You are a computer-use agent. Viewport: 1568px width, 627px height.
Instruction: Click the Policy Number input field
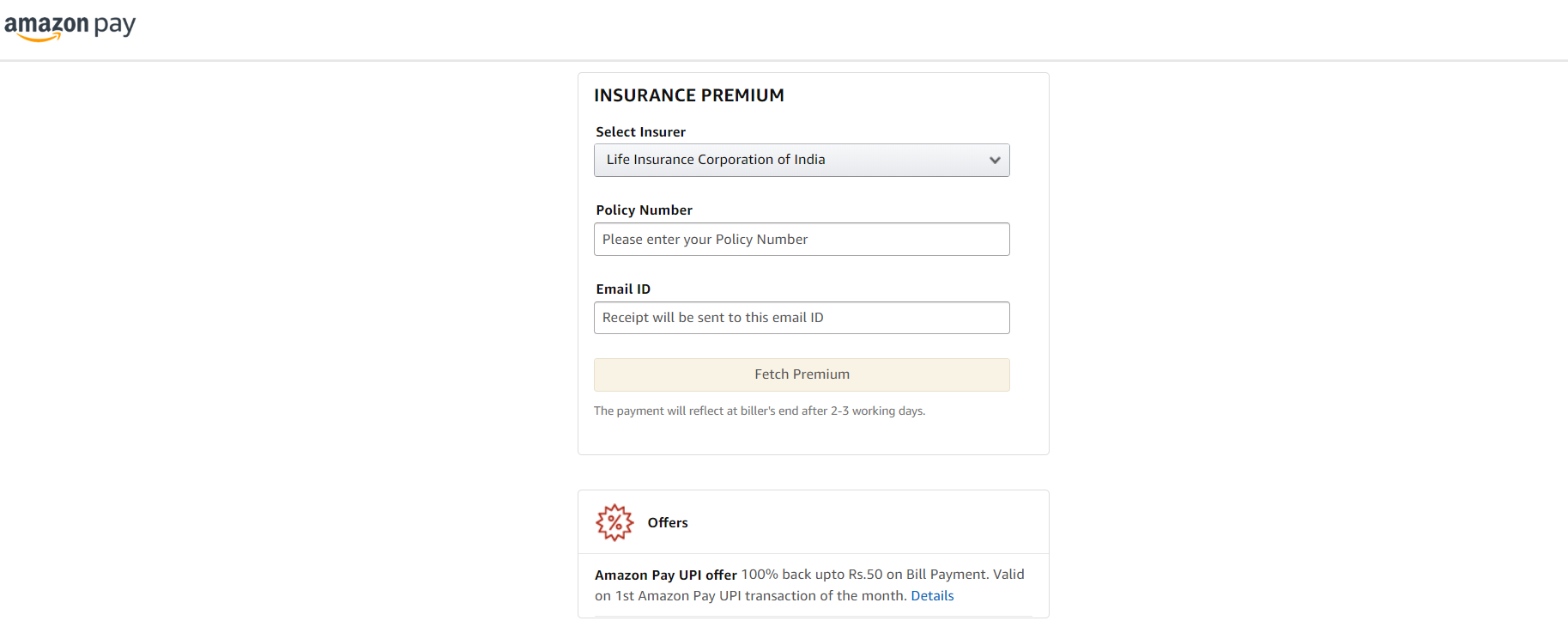(x=801, y=239)
